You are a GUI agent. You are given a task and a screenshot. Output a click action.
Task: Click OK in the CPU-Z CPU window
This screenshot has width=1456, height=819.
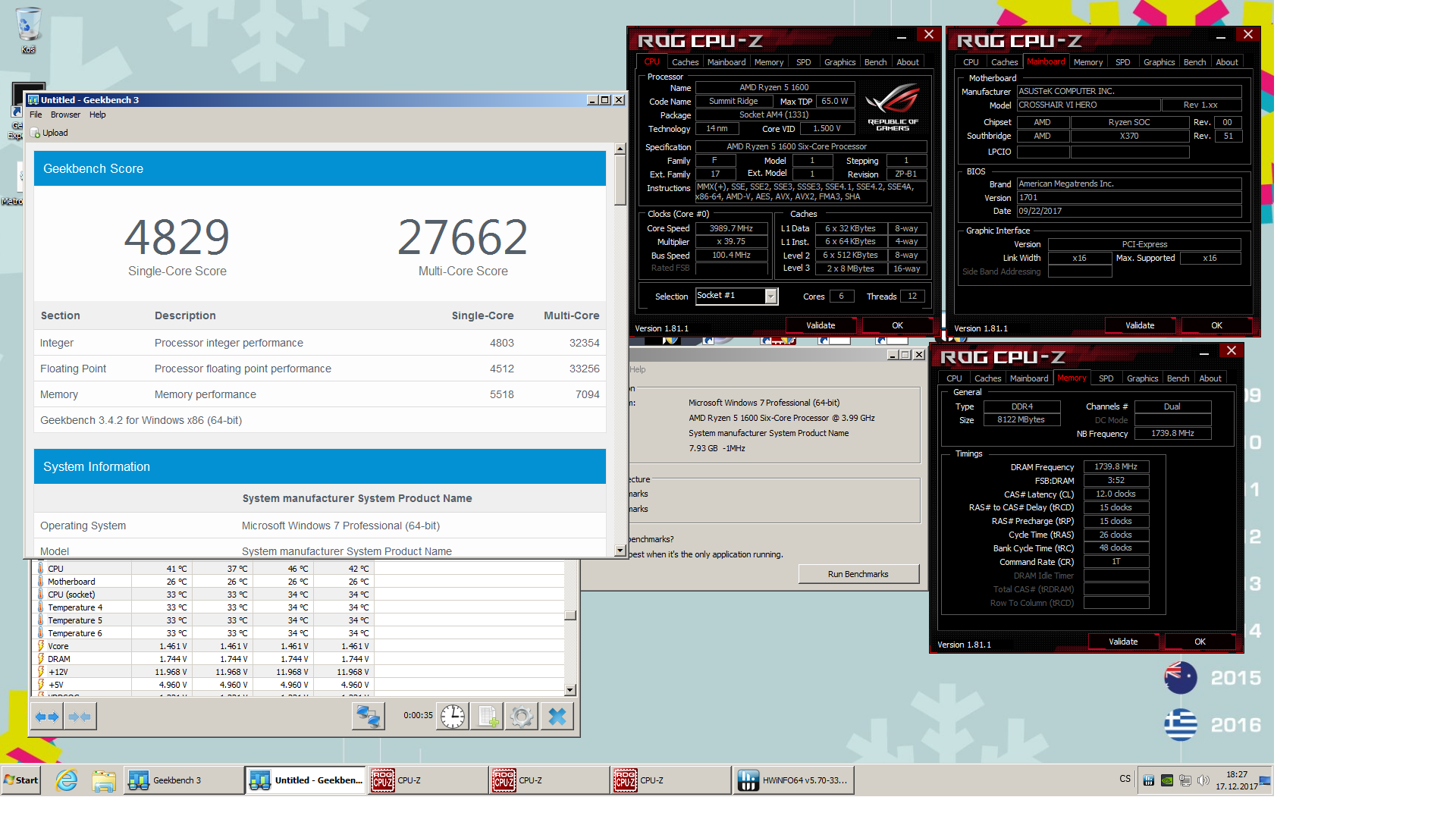pos(897,325)
